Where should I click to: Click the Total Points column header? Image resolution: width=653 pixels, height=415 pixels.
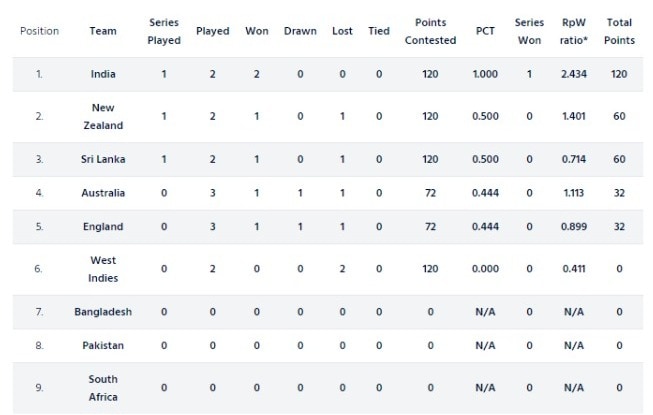[x=619, y=31]
